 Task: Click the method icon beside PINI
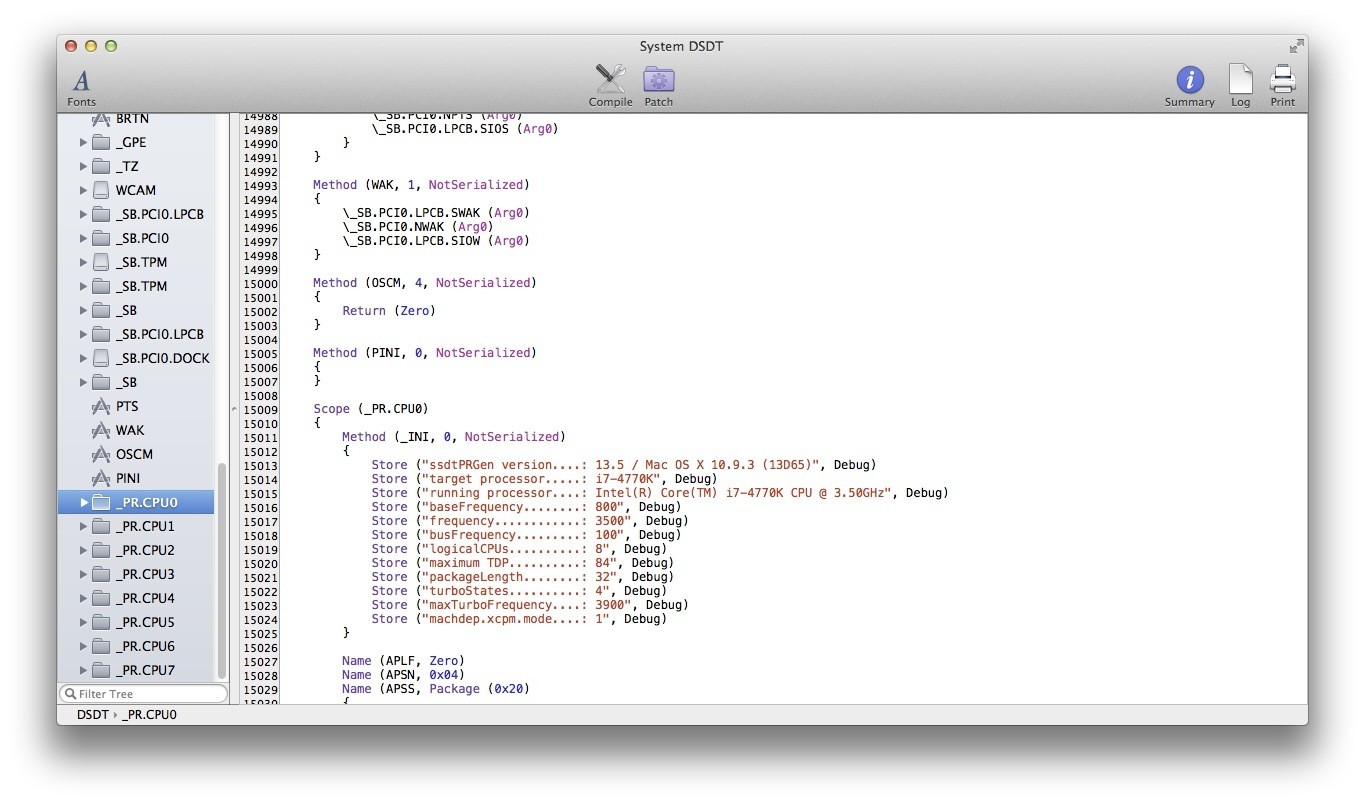100,479
